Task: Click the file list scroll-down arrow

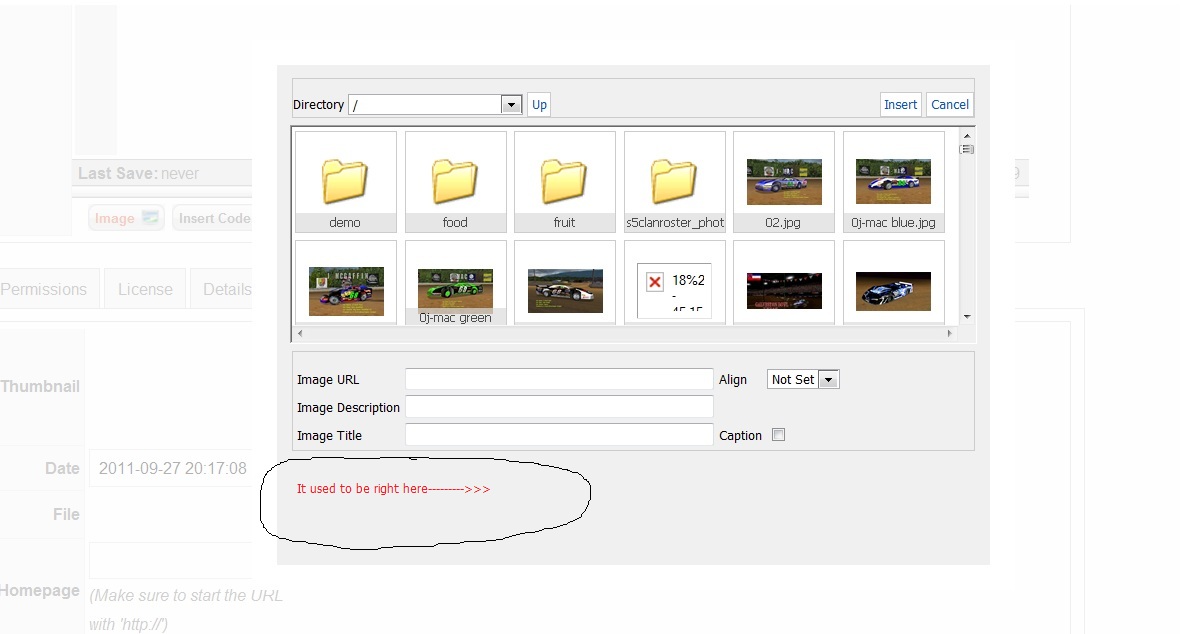Action: [x=967, y=317]
